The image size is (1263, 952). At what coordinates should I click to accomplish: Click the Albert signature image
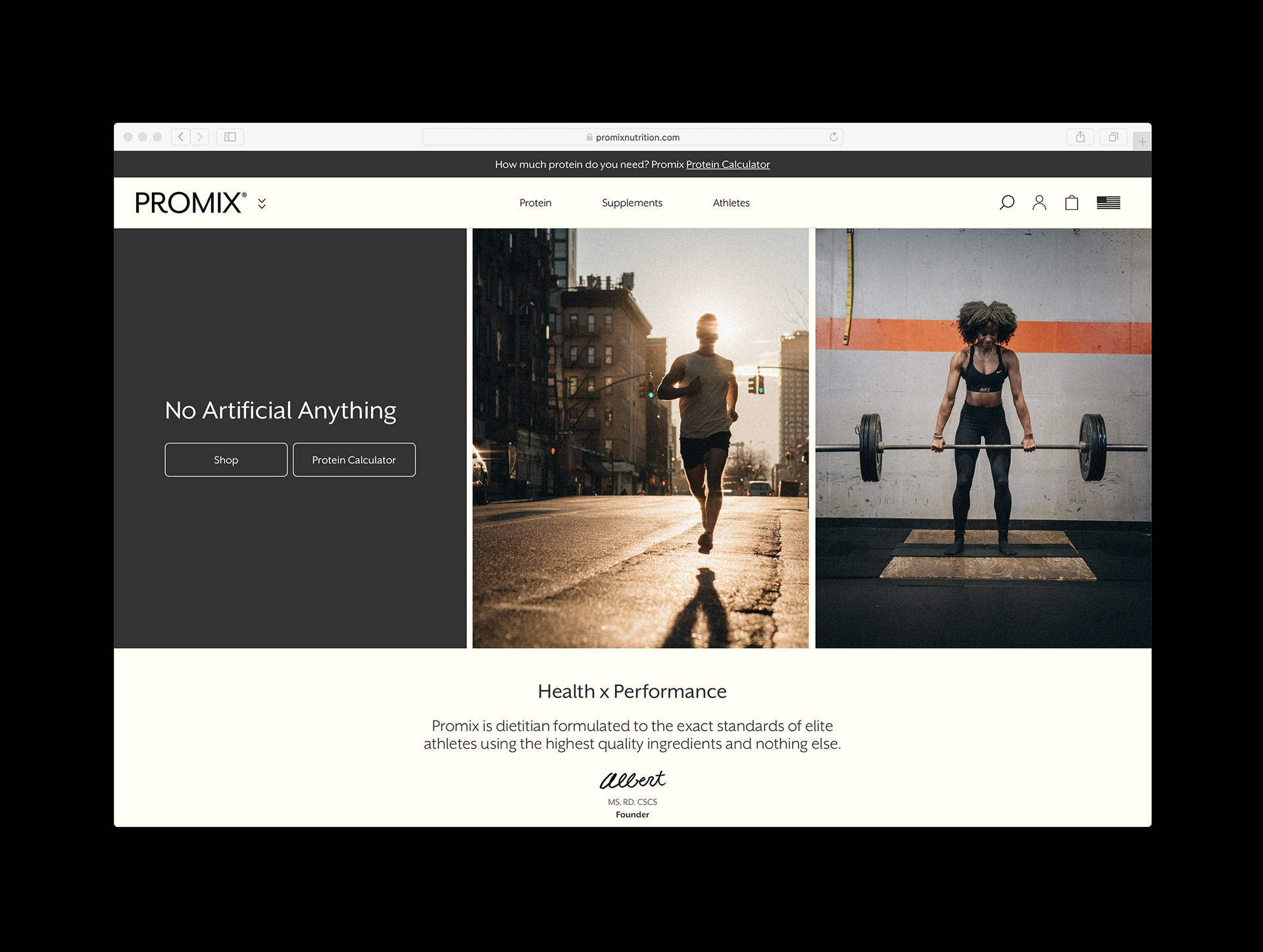point(632,780)
